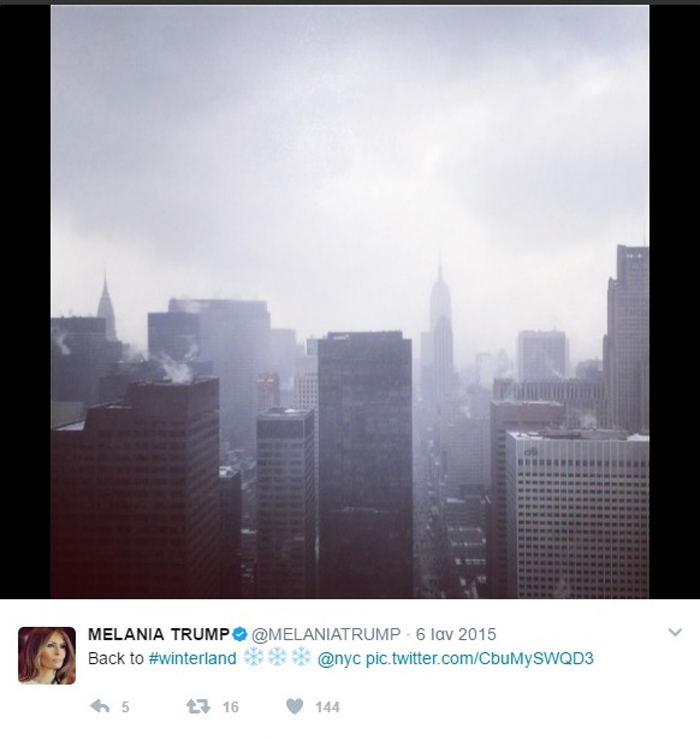This screenshot has width=700, height=740.
Task: Open Melania Trump's profile avatar
Action: (x=47, y=656)
